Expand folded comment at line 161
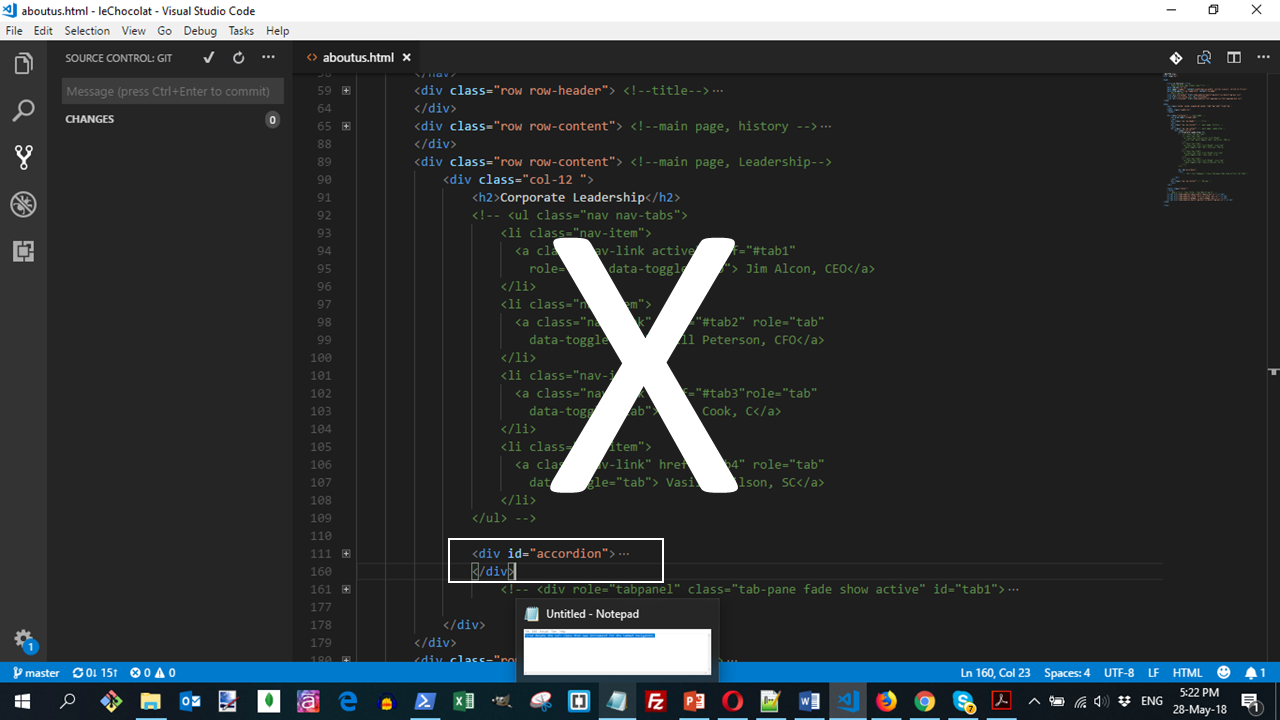Viewport: 1280px width, 720px height. [x=346, y=589]
